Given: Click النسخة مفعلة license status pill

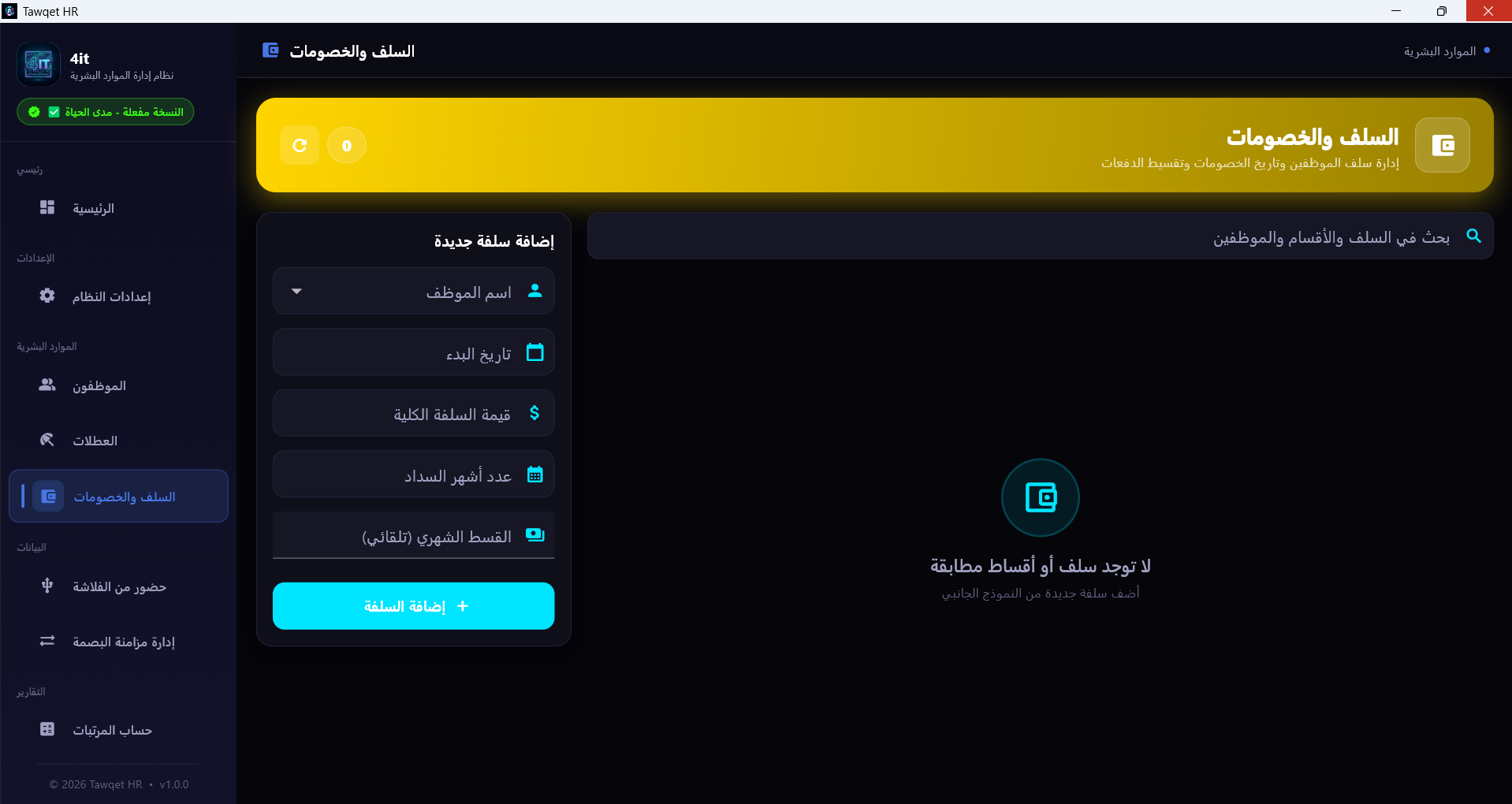Looking at the screenshot, I should 106,112.
